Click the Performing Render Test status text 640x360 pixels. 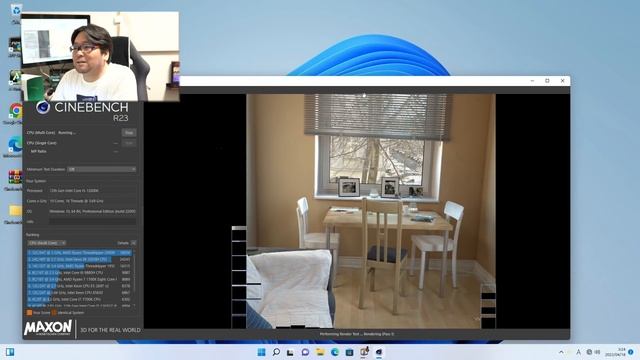tap(357, 334)
